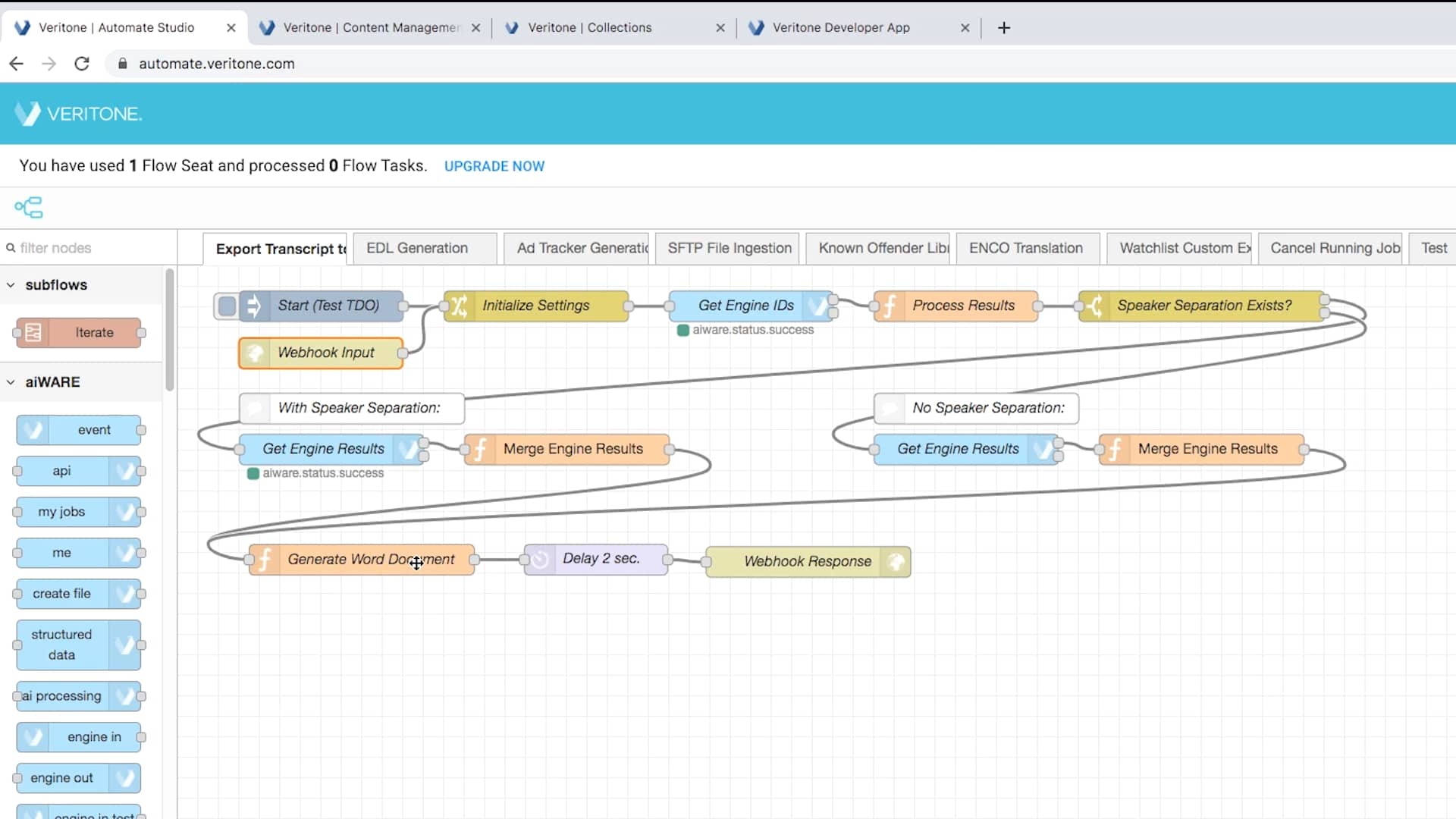Click the flow tree icon below the usage banner
Image resolution: width=1456 pixels, height=819 pixels.
[29, 207]
